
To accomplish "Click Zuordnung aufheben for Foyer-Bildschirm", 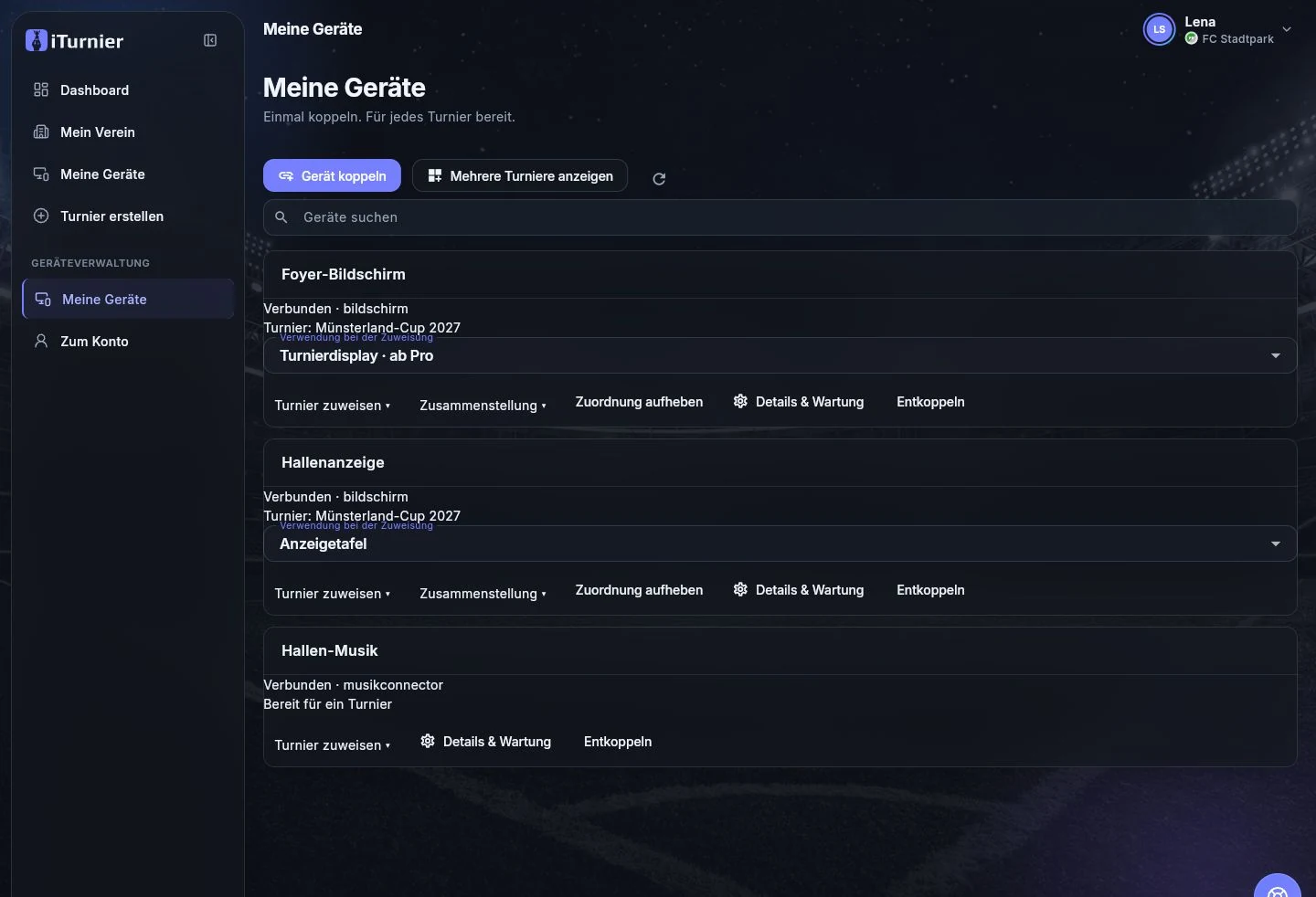I will 639,402.
